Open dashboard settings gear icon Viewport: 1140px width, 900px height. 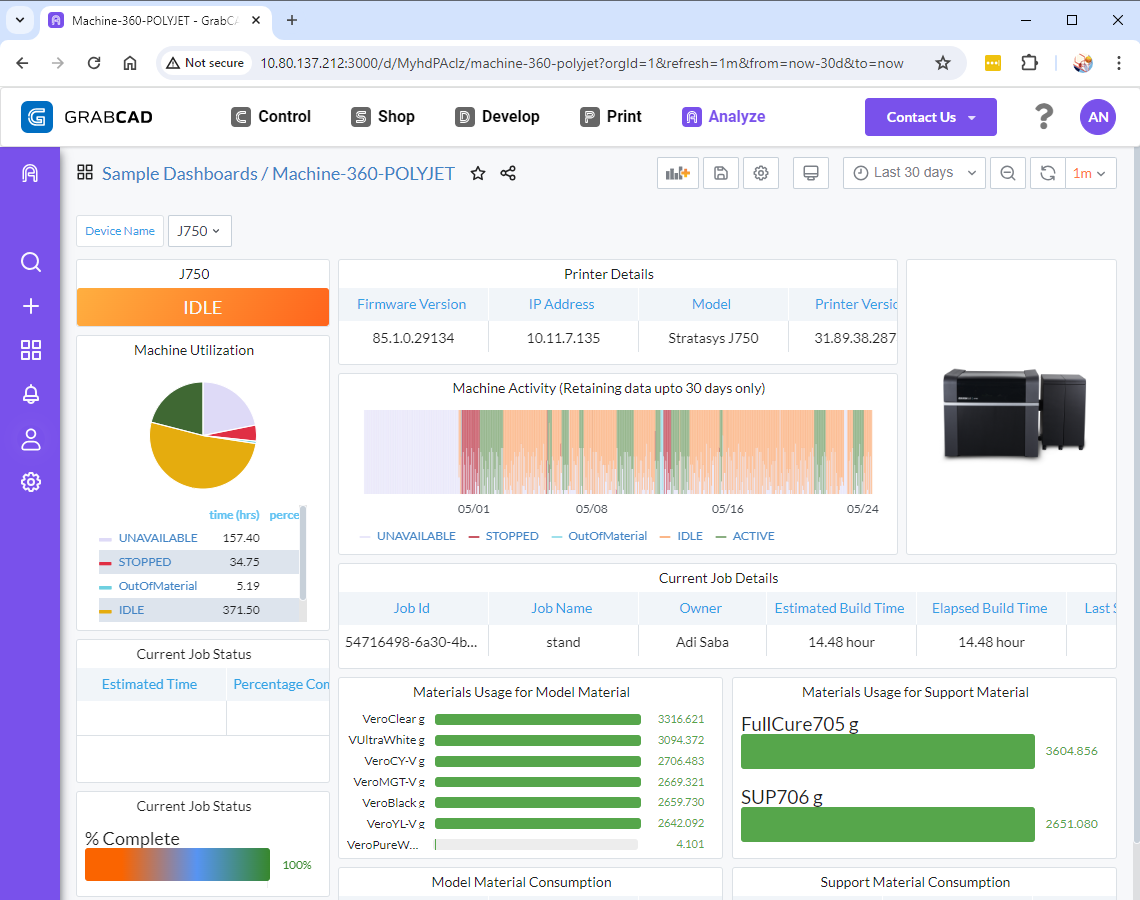(761, 173)
